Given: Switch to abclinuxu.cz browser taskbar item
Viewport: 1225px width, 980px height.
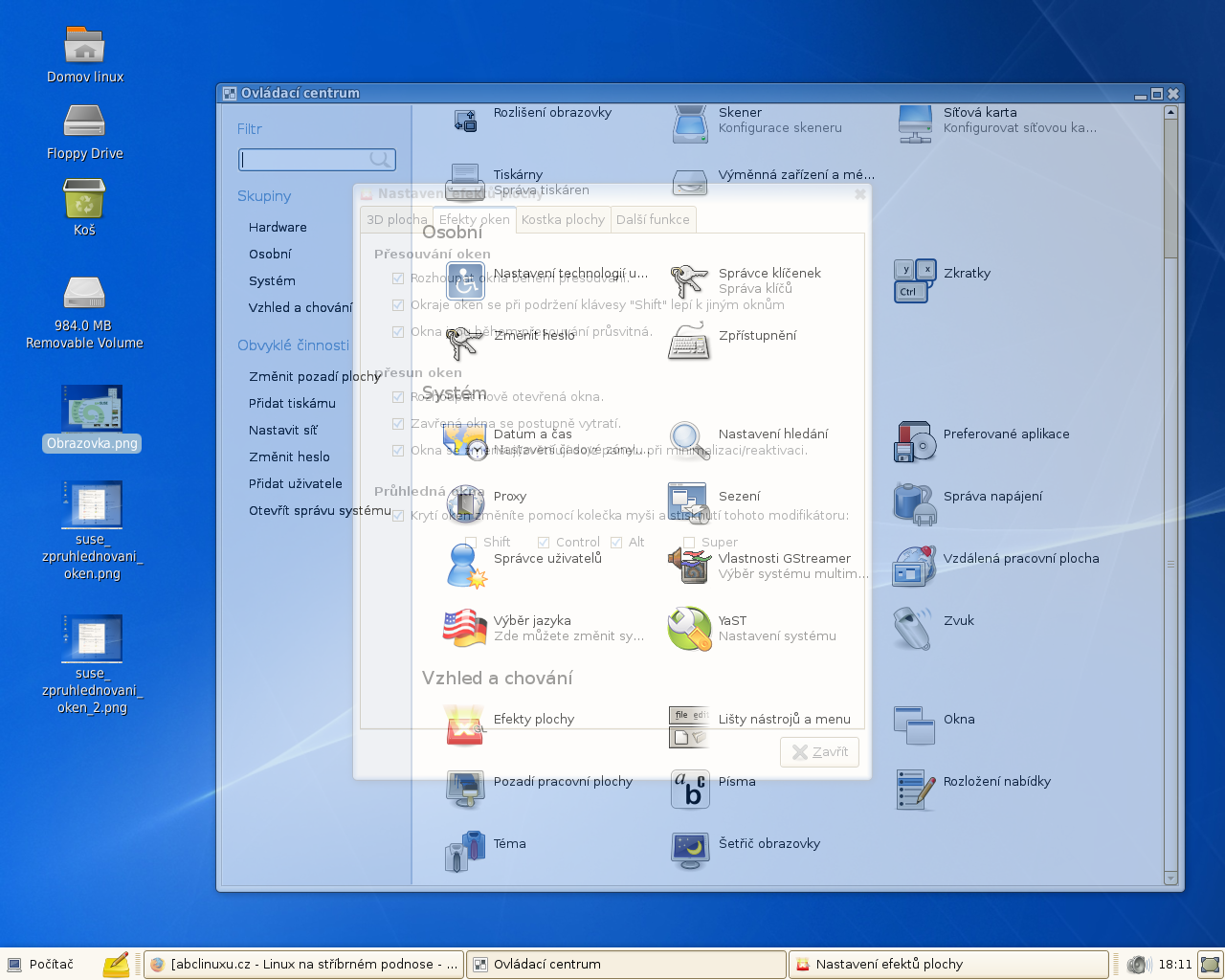Looking at the screenshot, I should (304, 965).
